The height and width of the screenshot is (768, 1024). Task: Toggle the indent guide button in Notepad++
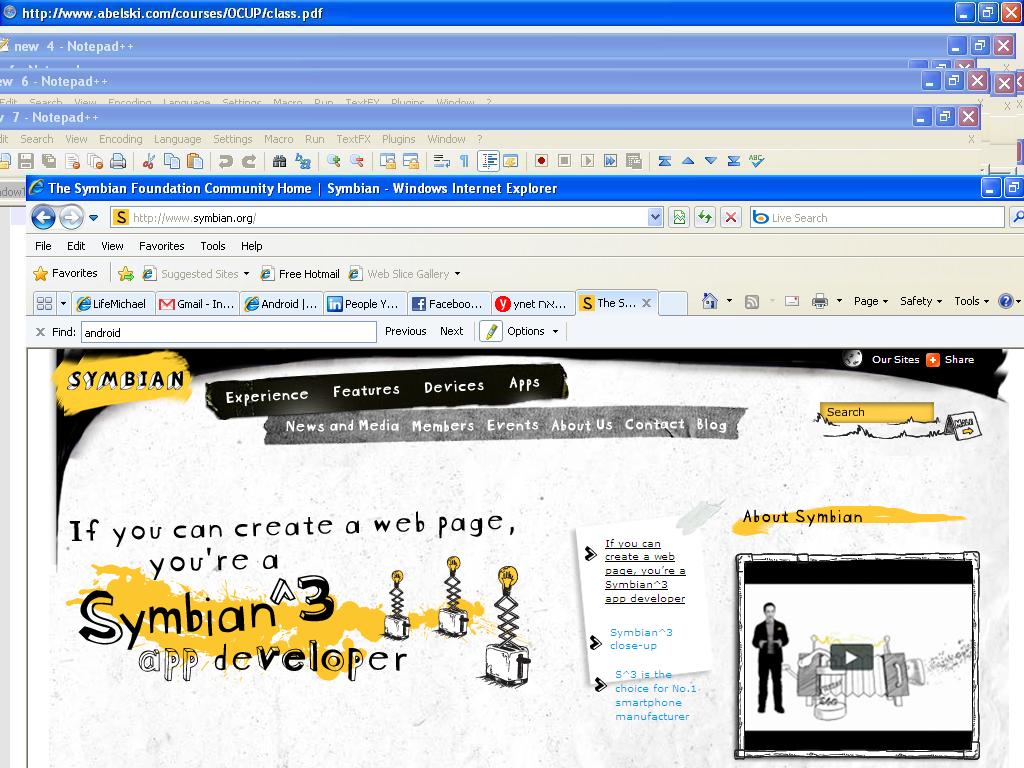(488, 161)
